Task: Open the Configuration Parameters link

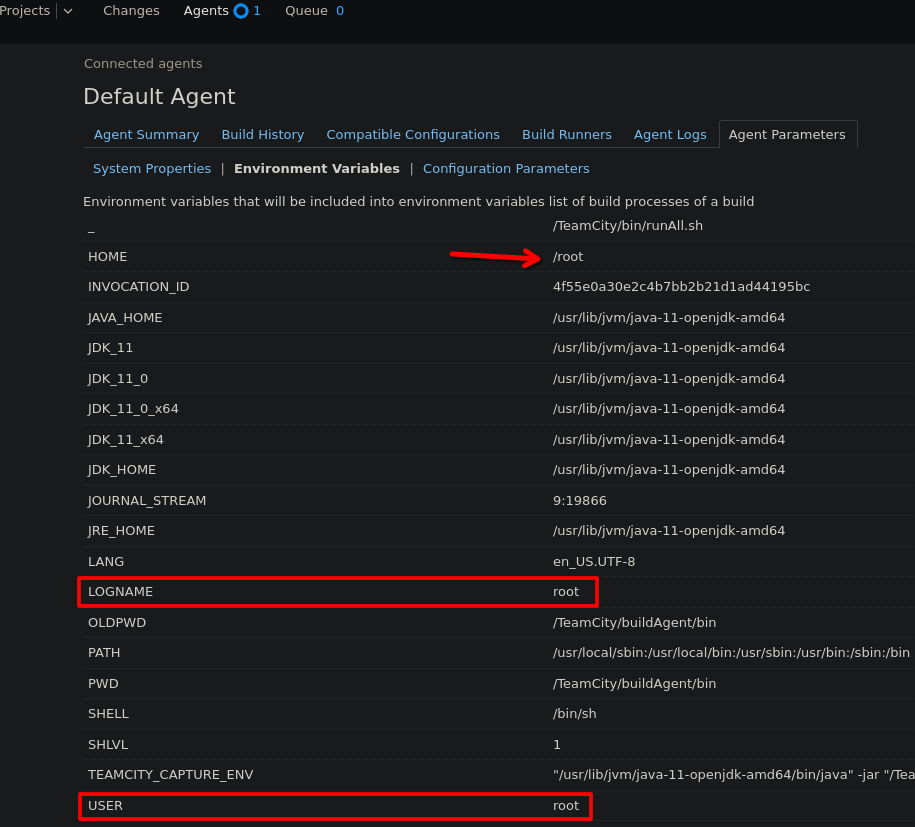Action: click(x=505, y=169)
